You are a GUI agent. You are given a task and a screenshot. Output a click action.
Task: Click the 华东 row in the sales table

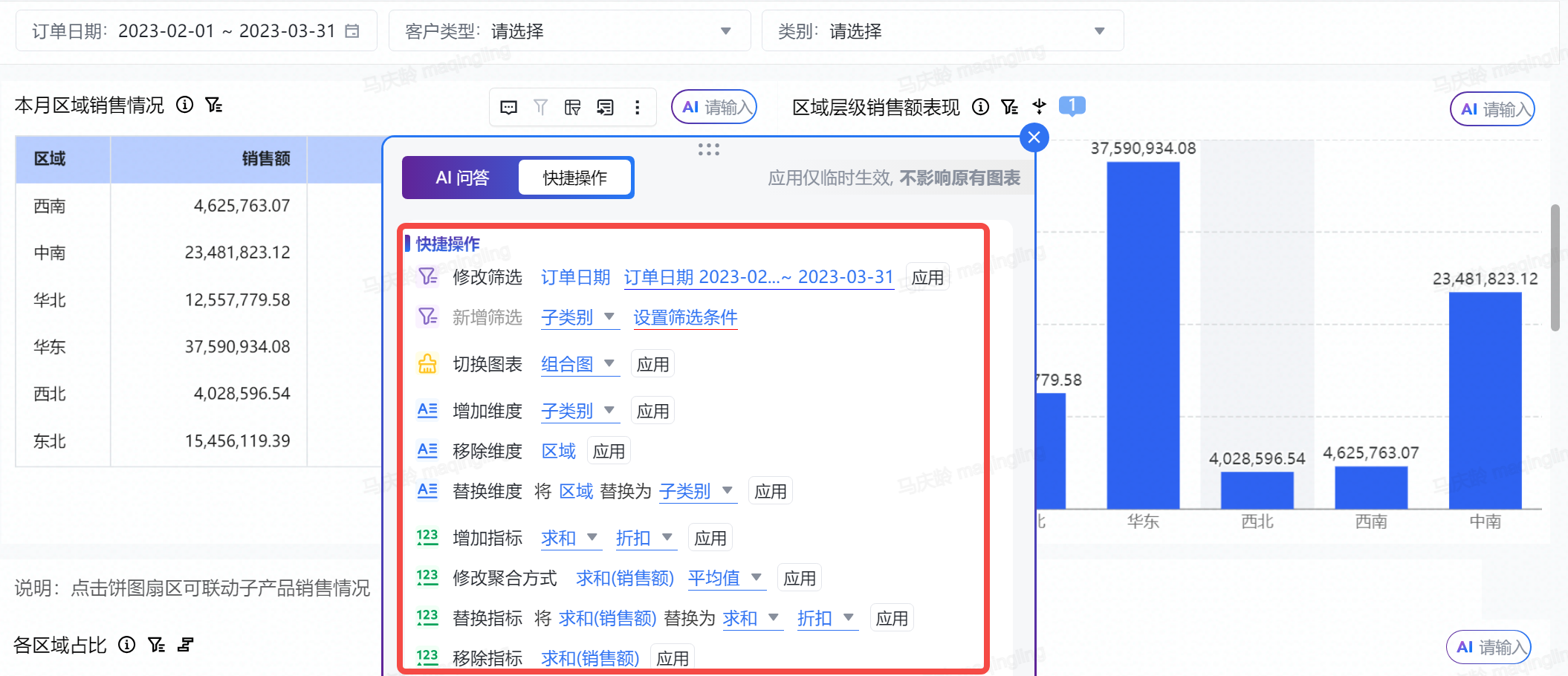coord(198,347)
